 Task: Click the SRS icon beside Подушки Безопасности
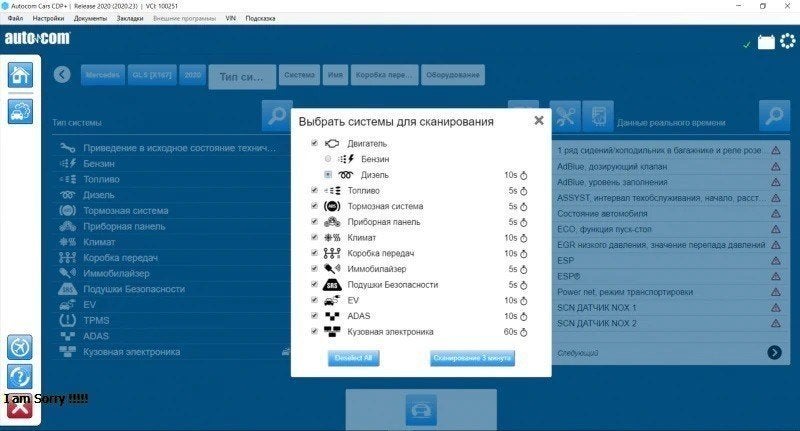332,285
